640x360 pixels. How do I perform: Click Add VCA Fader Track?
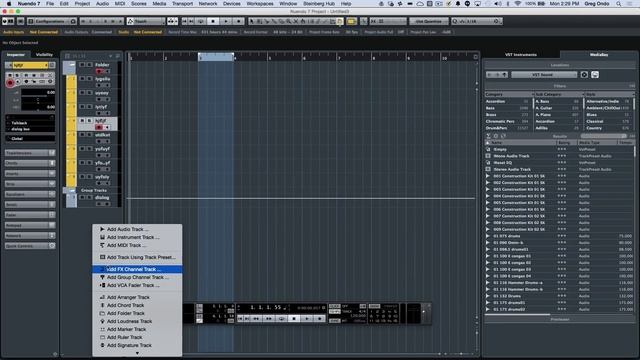pos(137,285)
